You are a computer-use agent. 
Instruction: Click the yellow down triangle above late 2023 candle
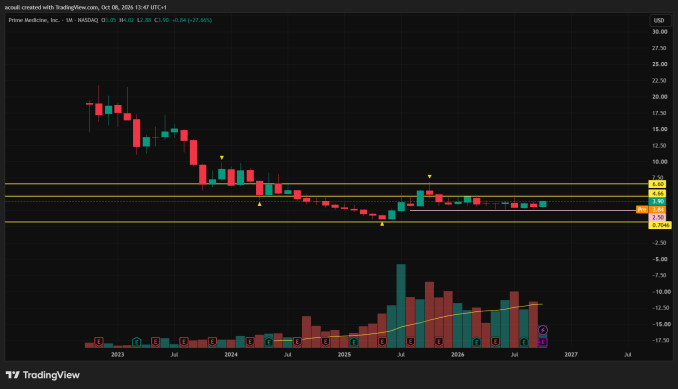point(222,158)
